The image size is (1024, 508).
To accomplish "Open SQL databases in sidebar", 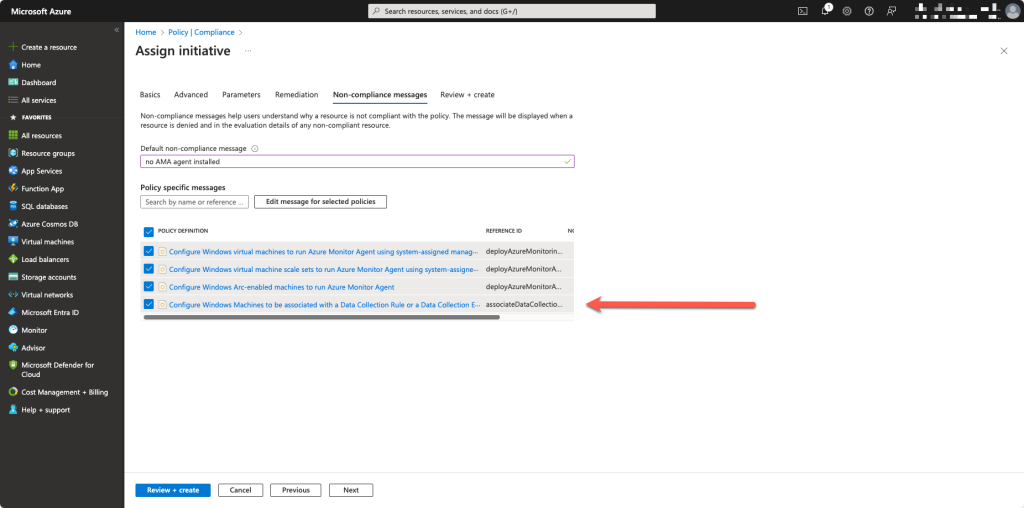I will tap(44, 206).
